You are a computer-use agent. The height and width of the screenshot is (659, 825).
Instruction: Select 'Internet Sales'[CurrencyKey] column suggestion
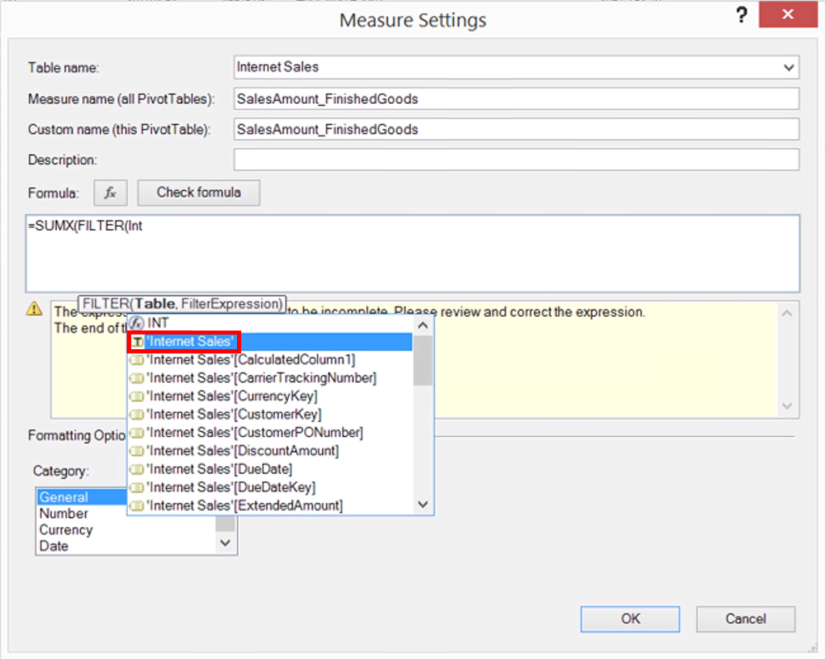(x=232, y=396)
